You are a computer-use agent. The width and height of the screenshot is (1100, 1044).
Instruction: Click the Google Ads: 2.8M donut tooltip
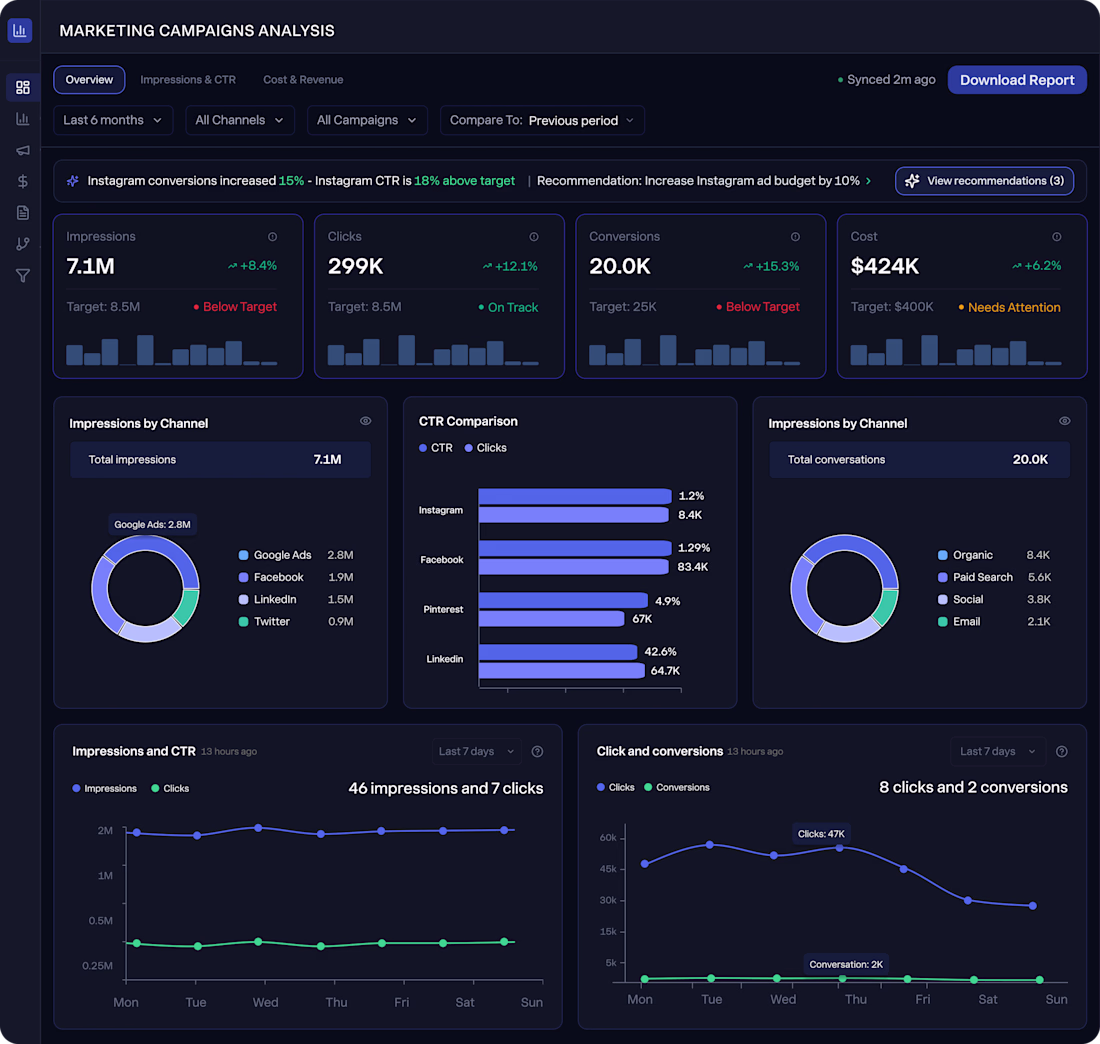pyautogui.click(x=152, y=525)
